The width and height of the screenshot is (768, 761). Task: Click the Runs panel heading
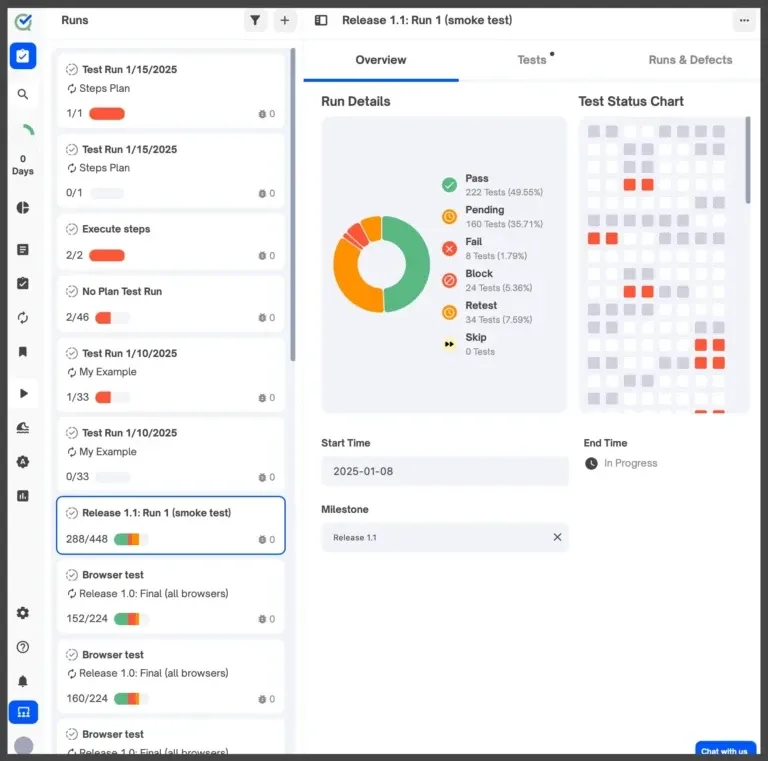tap(74, 20)
